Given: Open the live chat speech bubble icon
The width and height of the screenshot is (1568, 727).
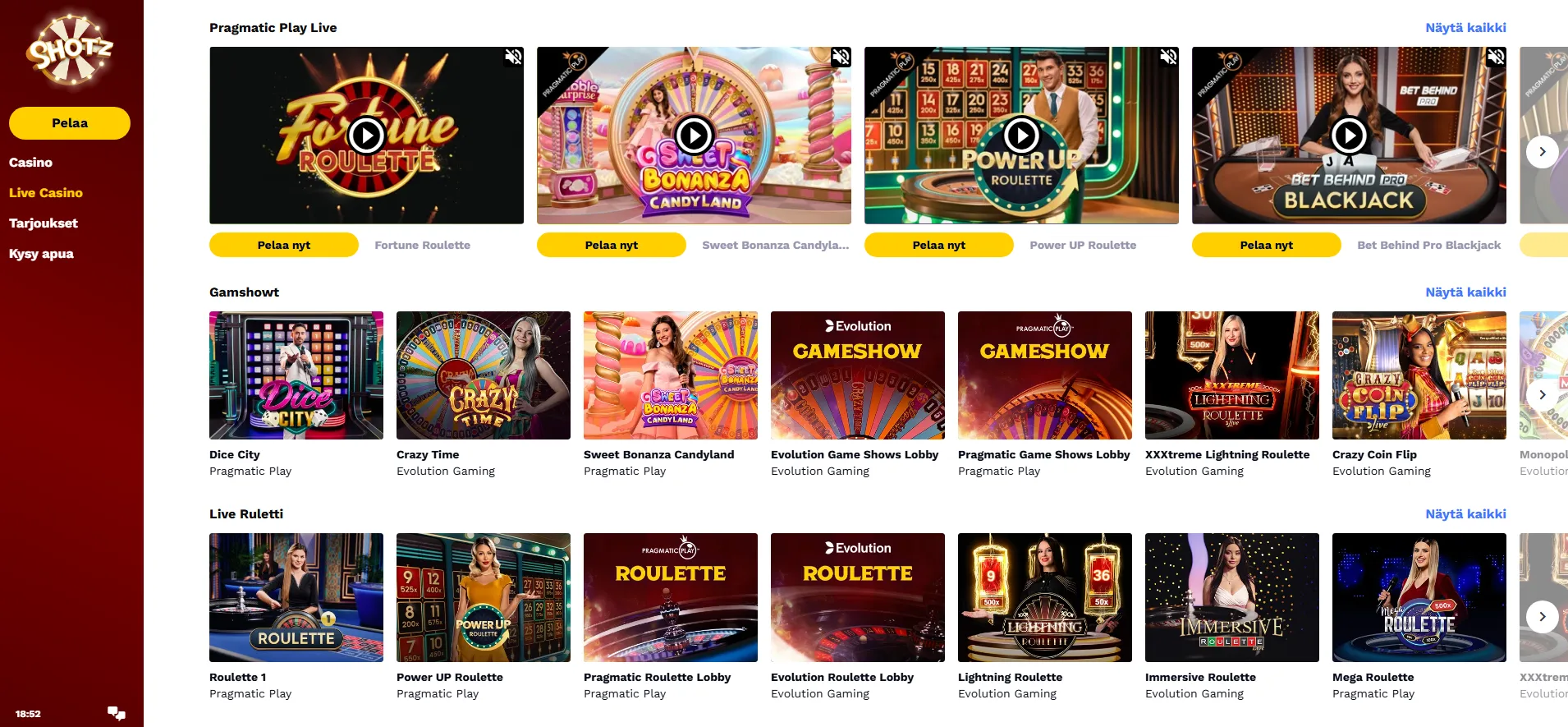Looking at the screenshot, I should 117,713.
